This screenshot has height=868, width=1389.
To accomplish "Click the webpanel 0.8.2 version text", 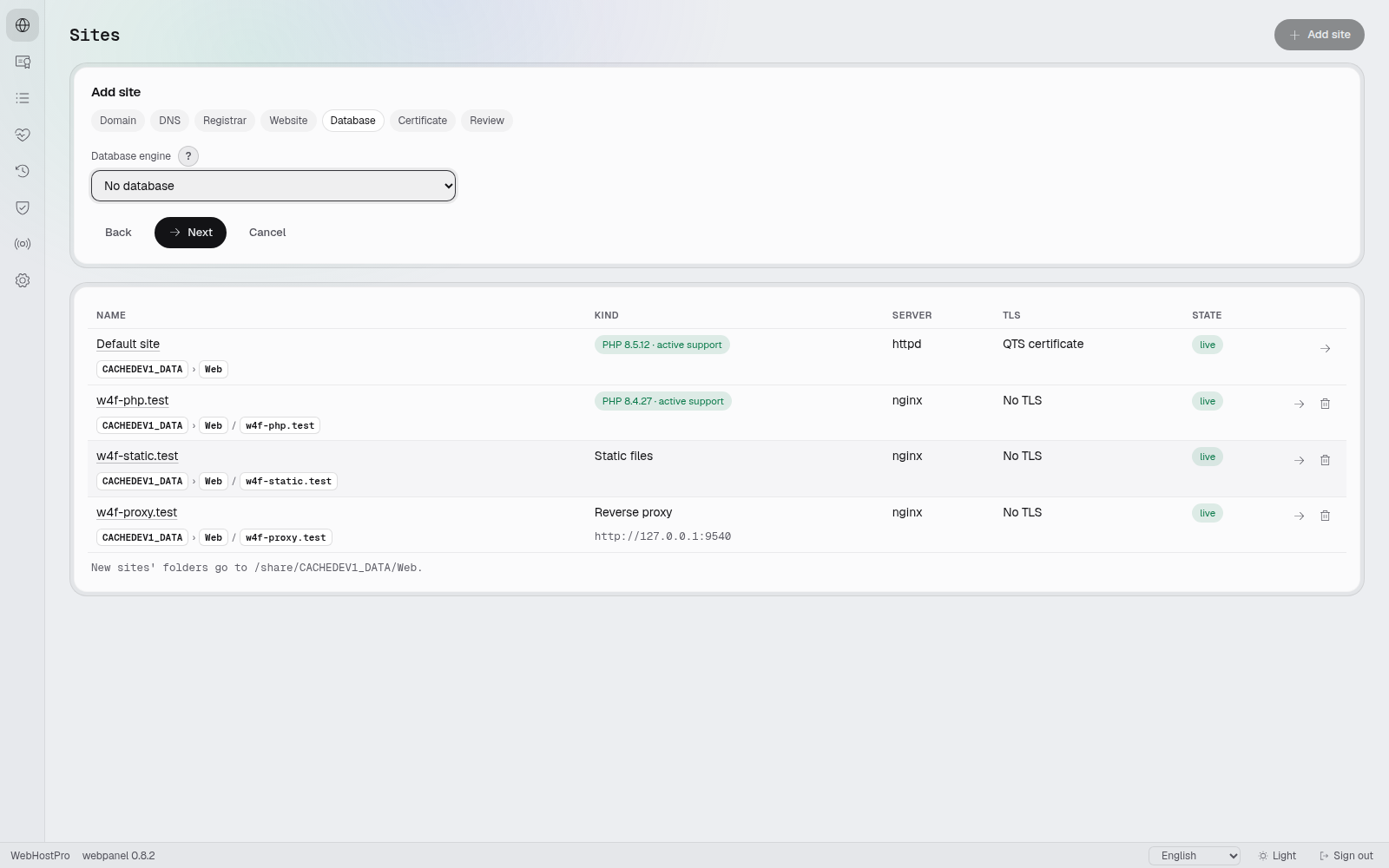I will [119, 856].
